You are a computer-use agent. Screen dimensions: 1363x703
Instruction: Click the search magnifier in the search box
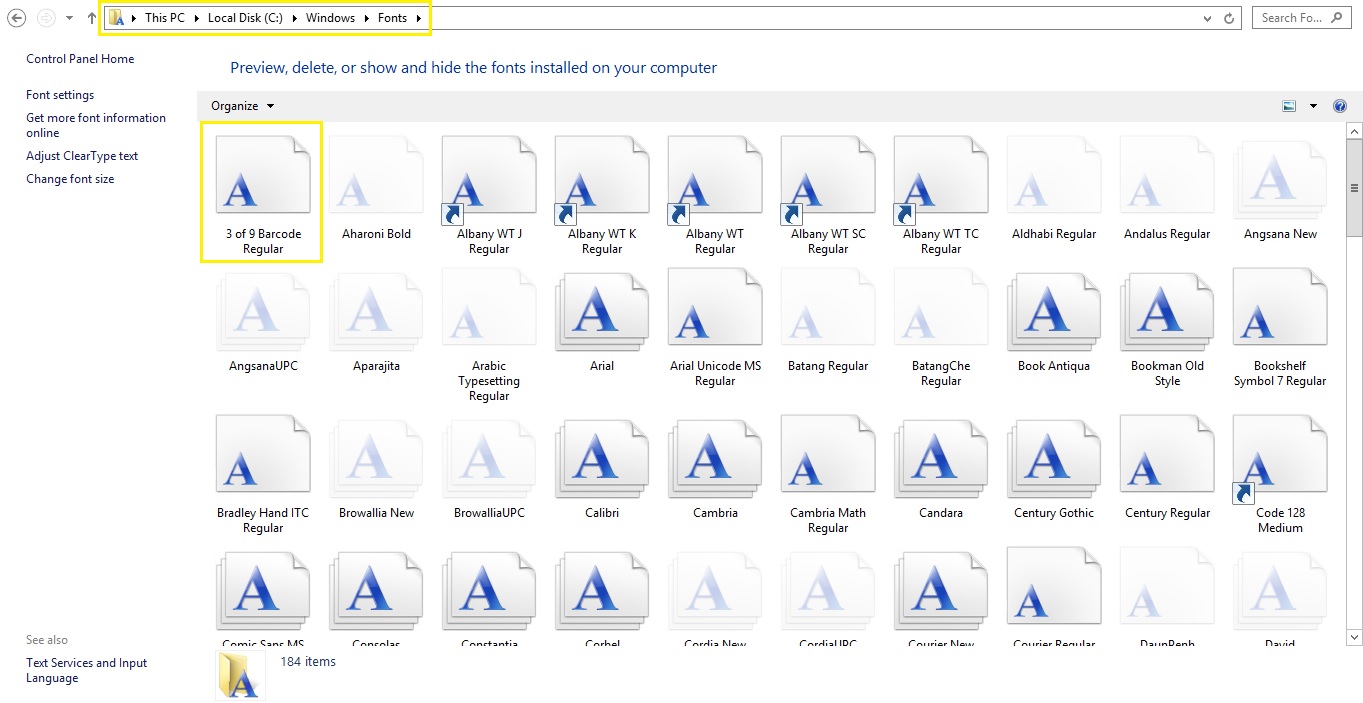1337,17
